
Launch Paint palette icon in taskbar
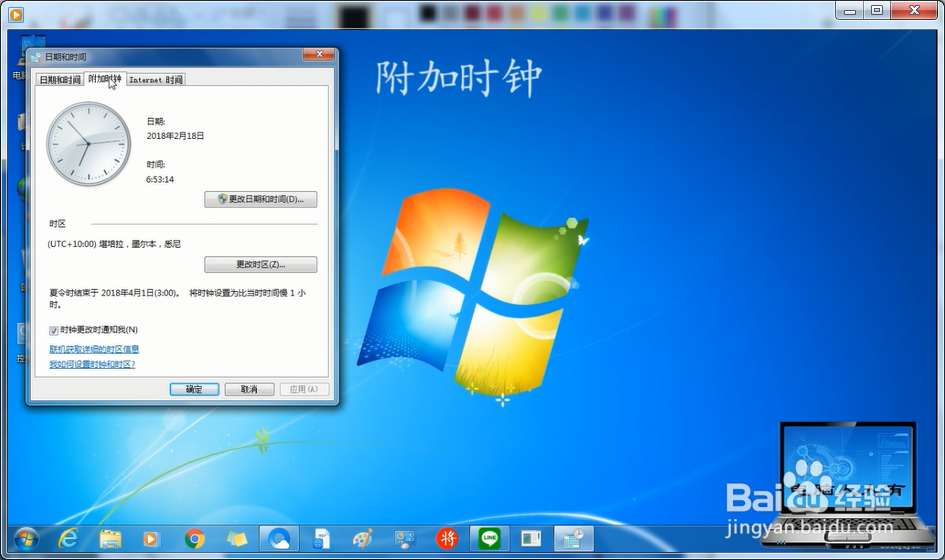coord(363,538)
